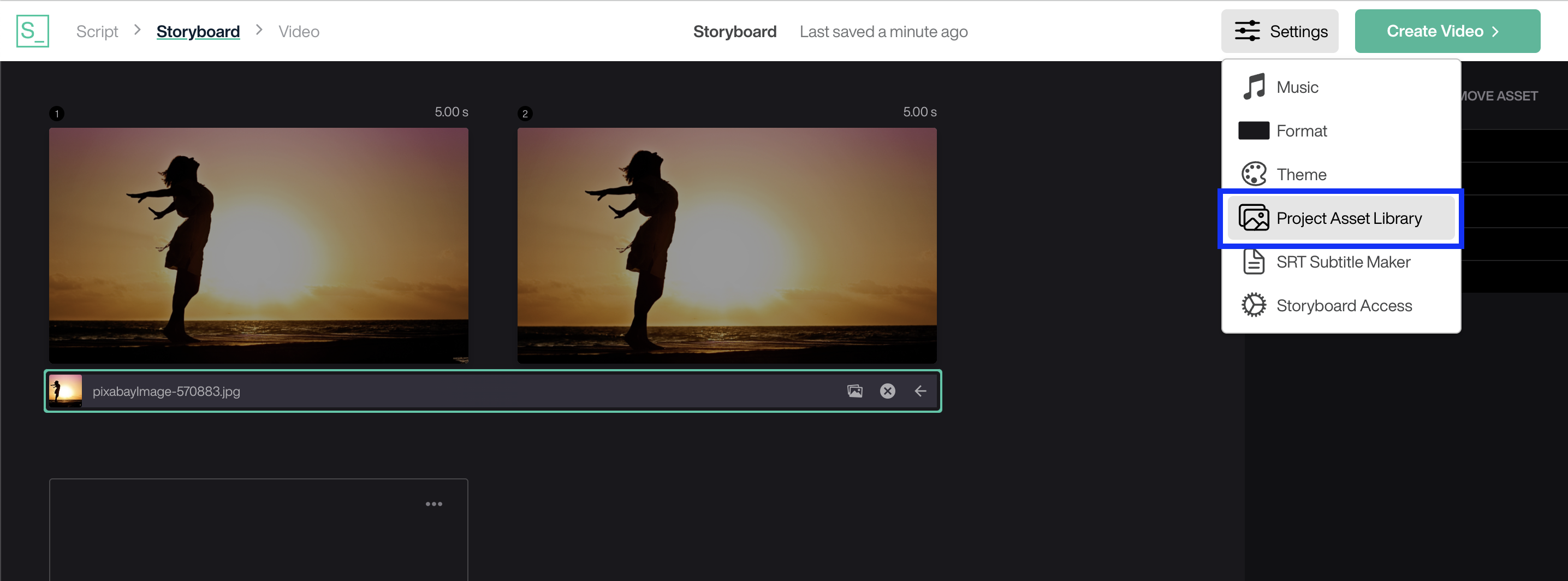Open the three-dot menu on the empty scene card

434,503
